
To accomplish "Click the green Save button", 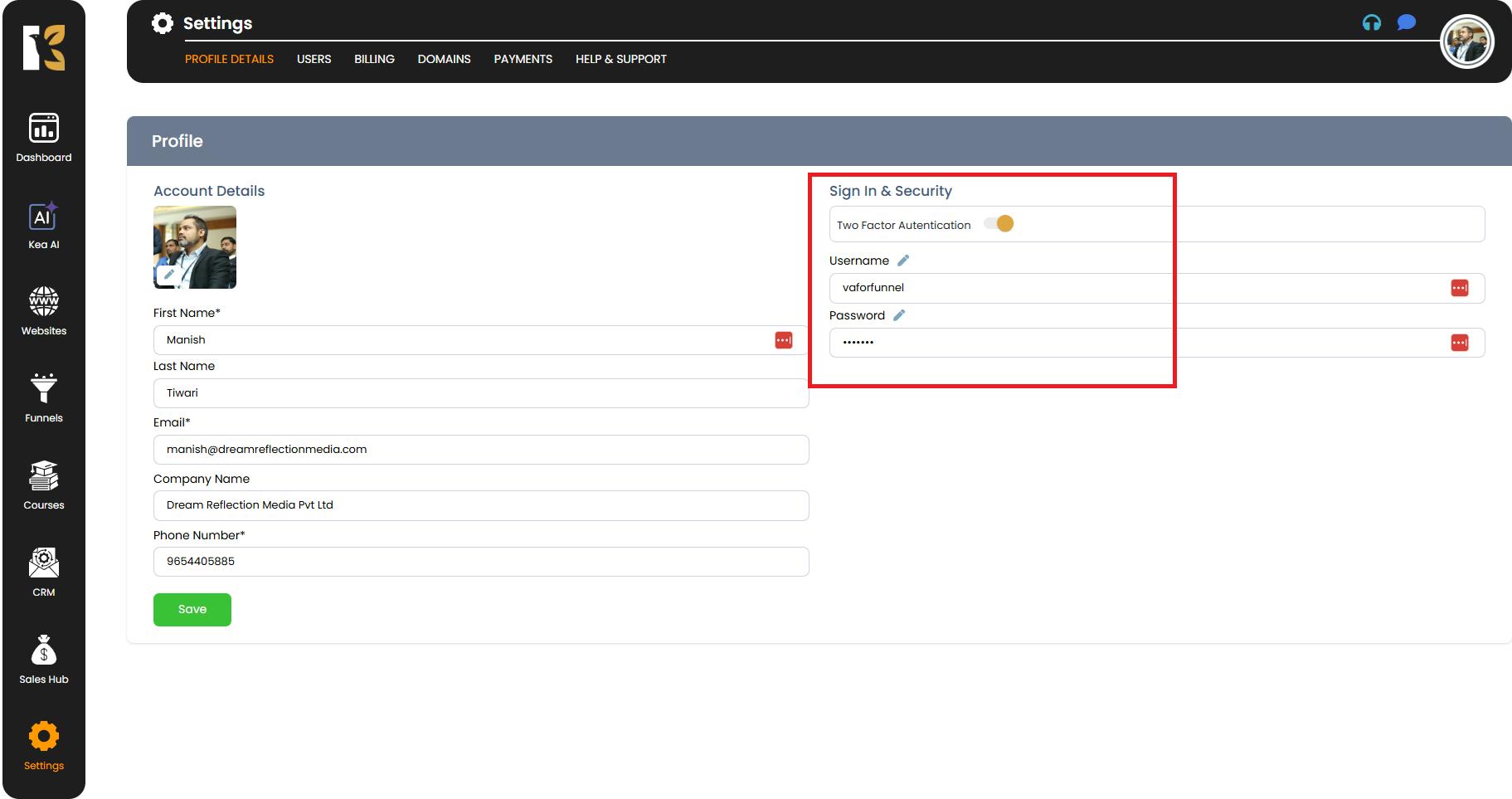I will click(192, 610).
